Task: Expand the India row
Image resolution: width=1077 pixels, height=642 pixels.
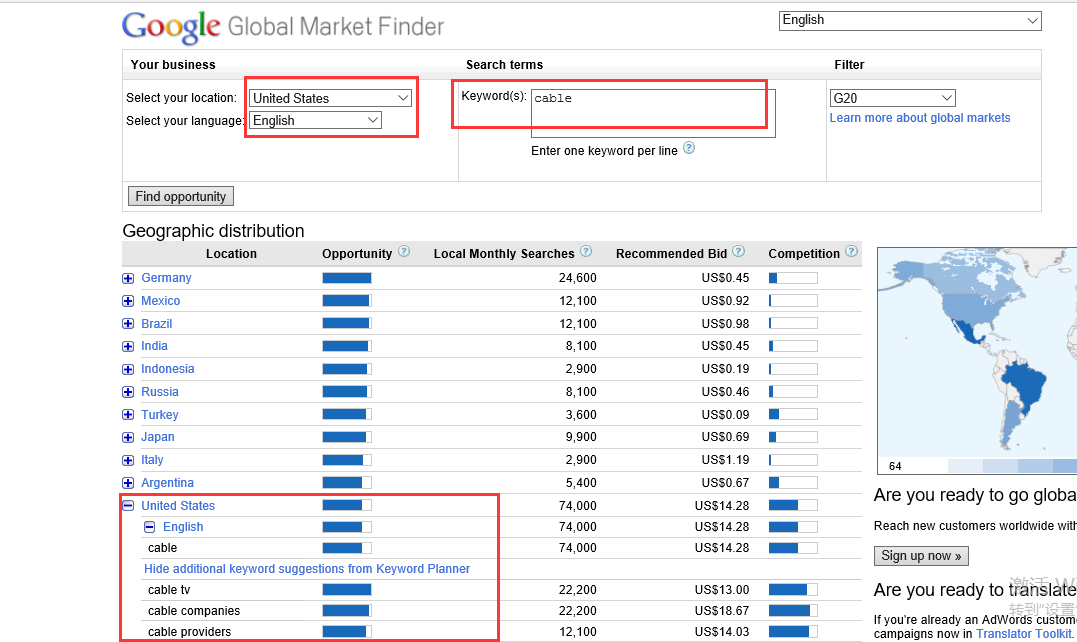Action: coord(128,346)
